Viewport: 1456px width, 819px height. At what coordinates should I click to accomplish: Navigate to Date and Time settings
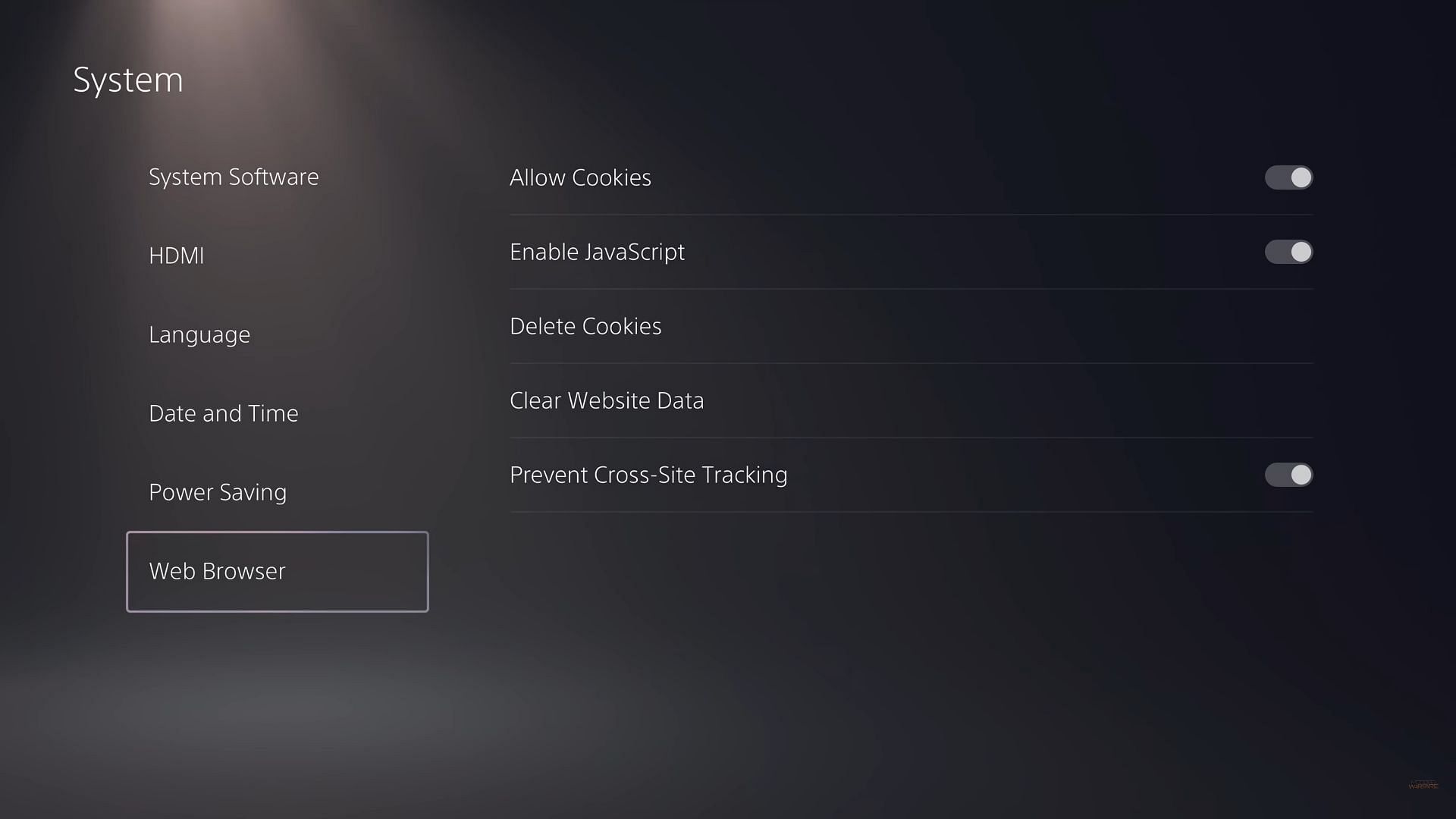pos(223,412)
